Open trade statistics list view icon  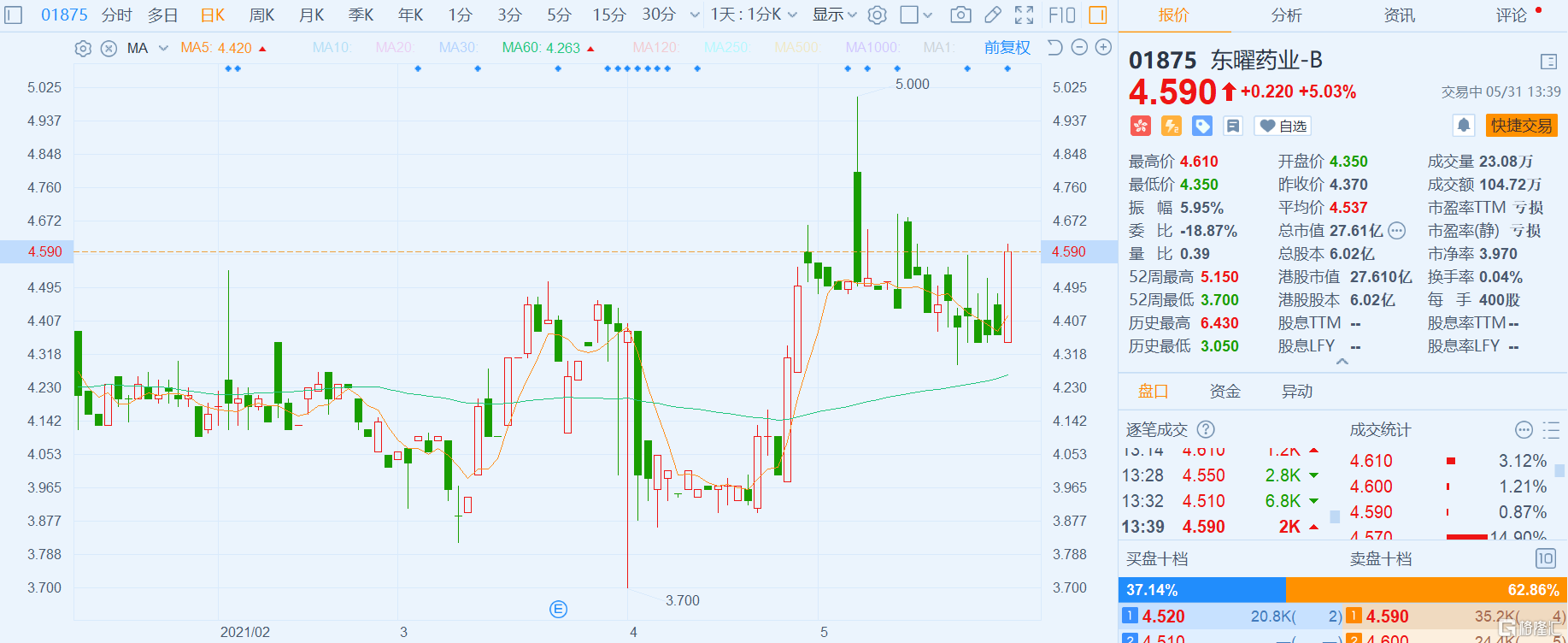tap(1550, 429)
